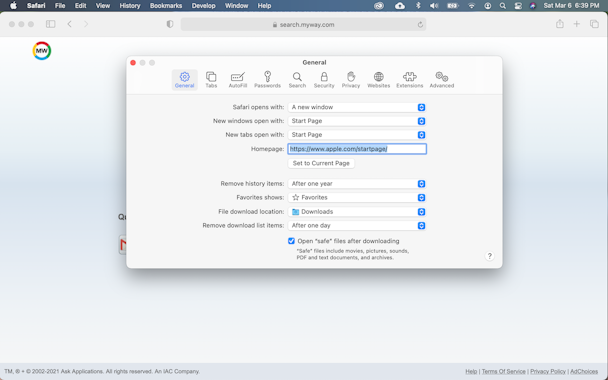Viewport: 608px width, 380px height.
Task: Click the Share icon in Safari toolbar
Action: point(560,24)
